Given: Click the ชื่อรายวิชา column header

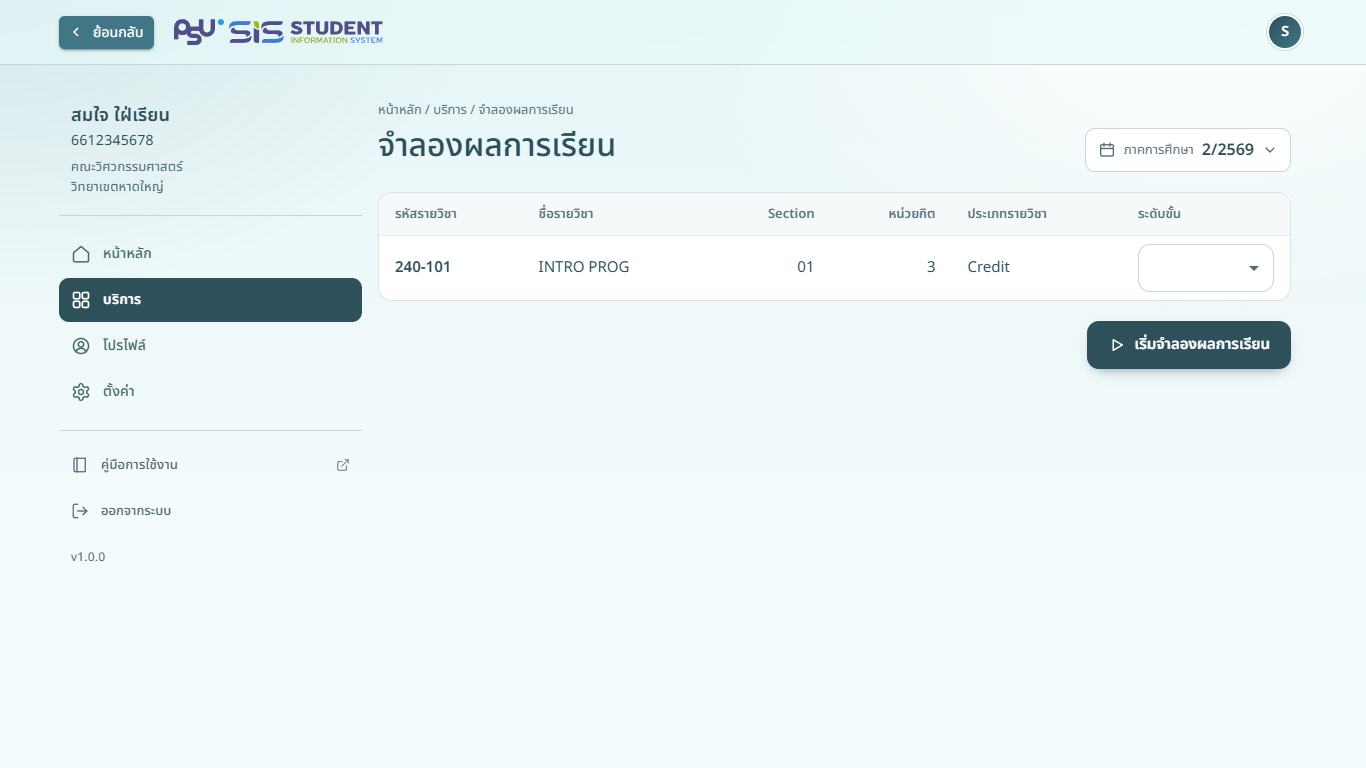Looking at the screenshot, I should 566,214.
